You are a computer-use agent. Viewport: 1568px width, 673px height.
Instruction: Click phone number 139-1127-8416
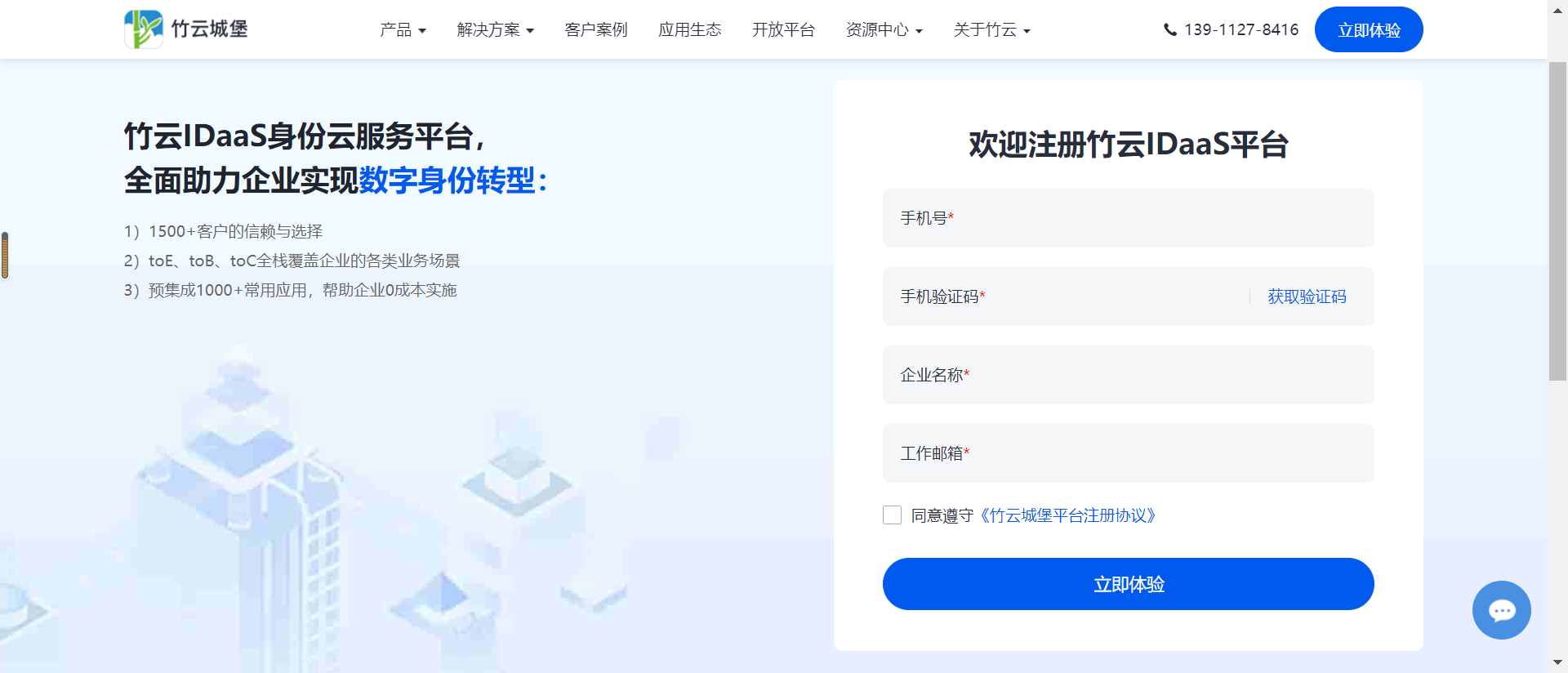click(x=1241, y=30)
